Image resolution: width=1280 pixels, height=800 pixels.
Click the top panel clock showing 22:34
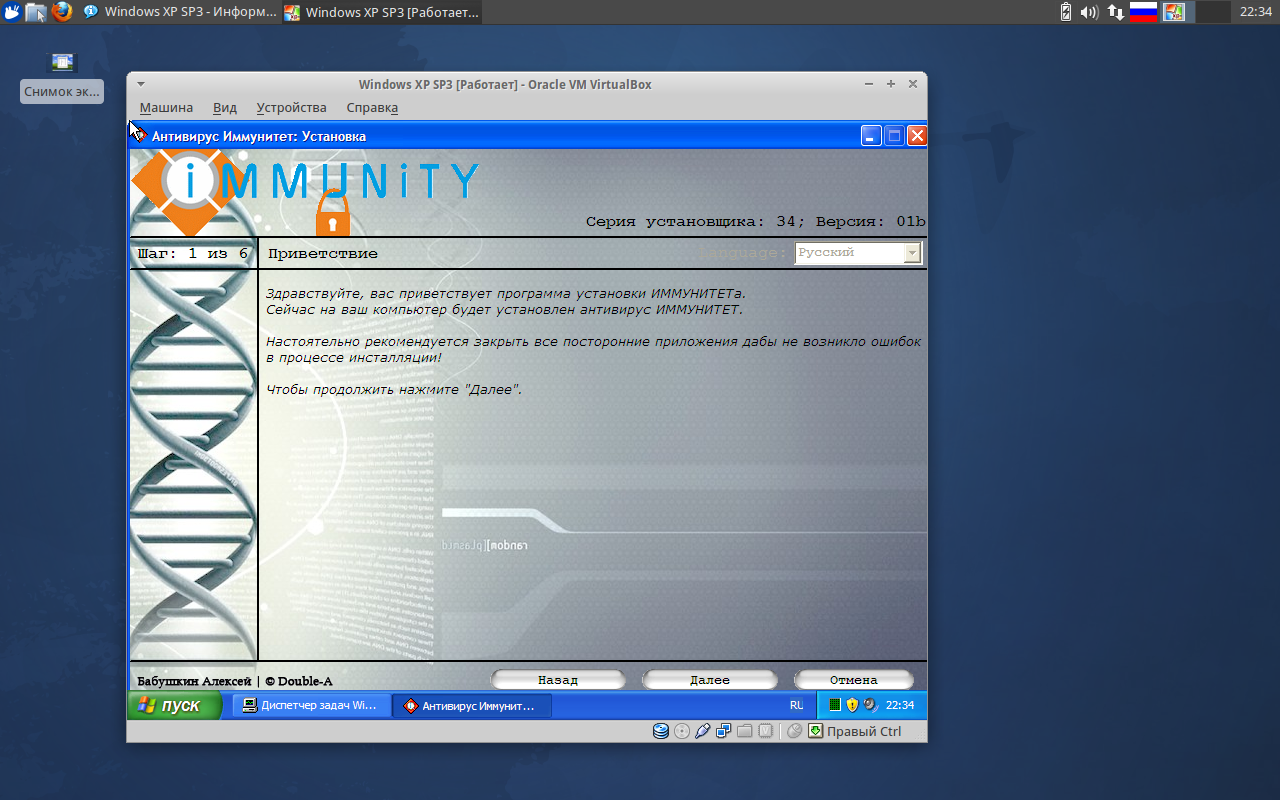(1255, 12)
